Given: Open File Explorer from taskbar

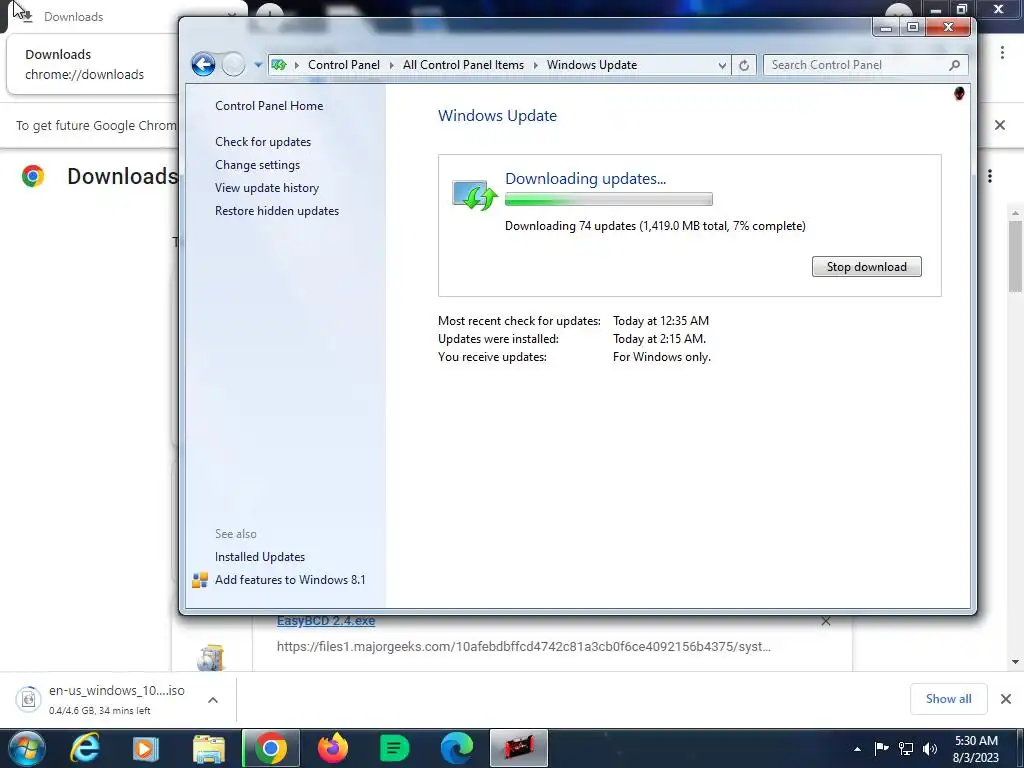Looking at the screenshot, I should (x=208, y=748).
